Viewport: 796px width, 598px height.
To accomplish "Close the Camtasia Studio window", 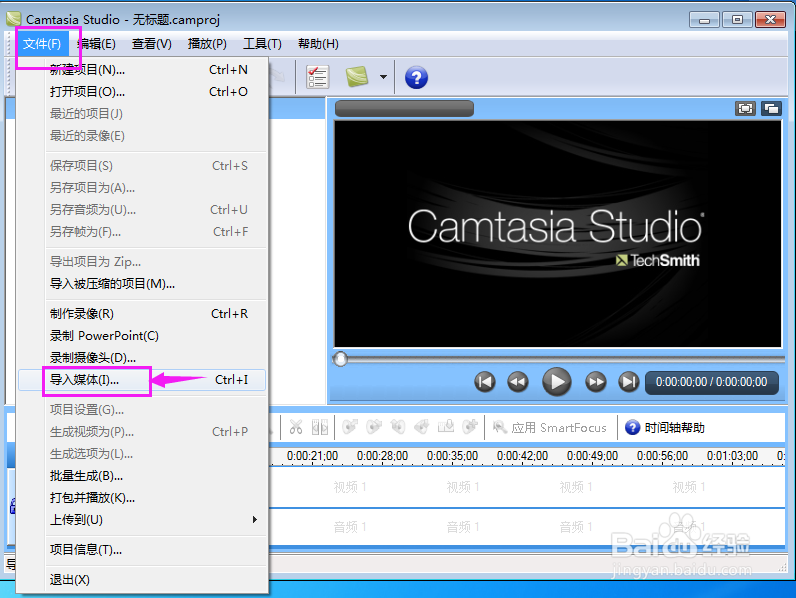I will point(770,20).
